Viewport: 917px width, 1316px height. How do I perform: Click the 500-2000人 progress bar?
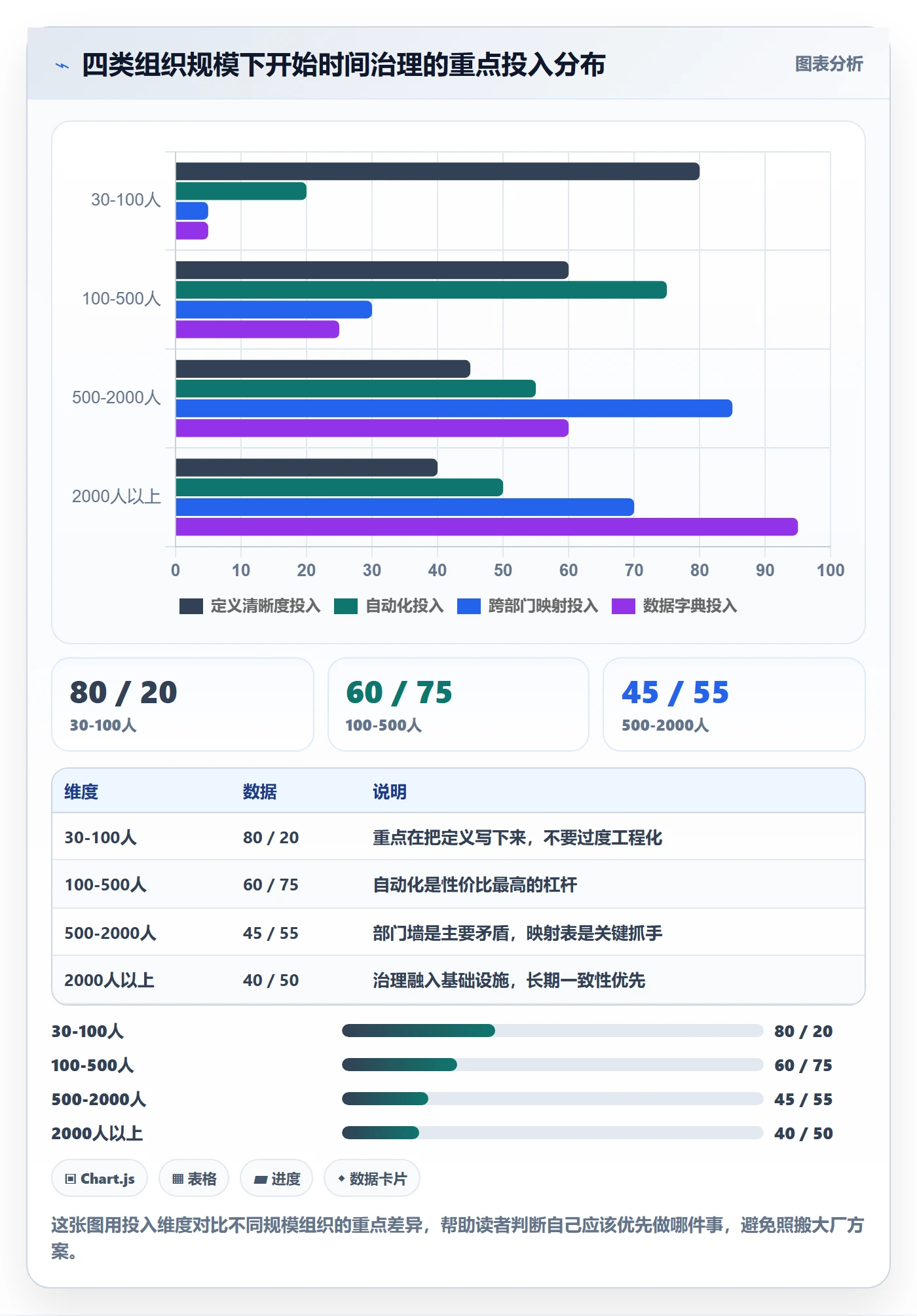point(553,1099)
